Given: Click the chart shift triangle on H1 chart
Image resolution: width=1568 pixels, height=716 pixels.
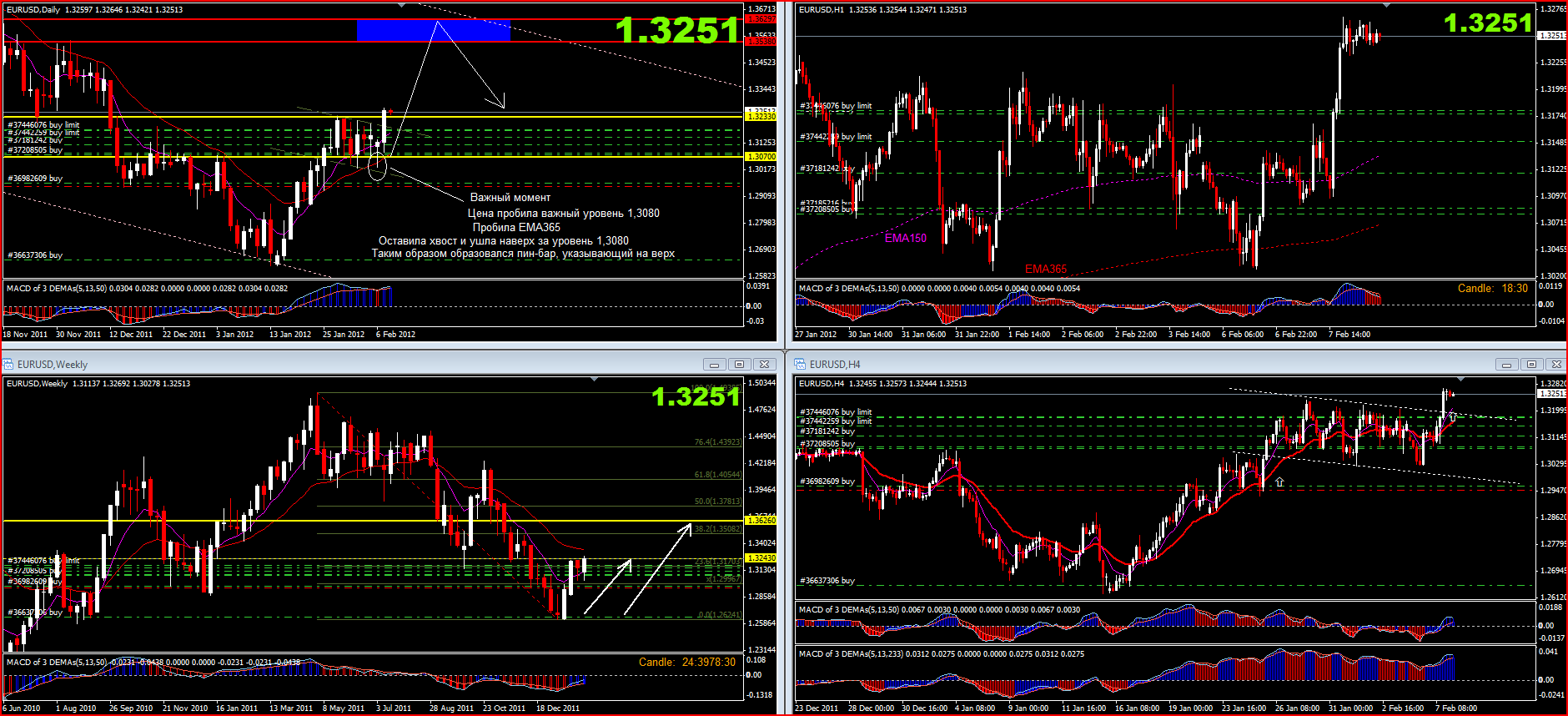Looking at the screenshot, I should point(1386,7).
